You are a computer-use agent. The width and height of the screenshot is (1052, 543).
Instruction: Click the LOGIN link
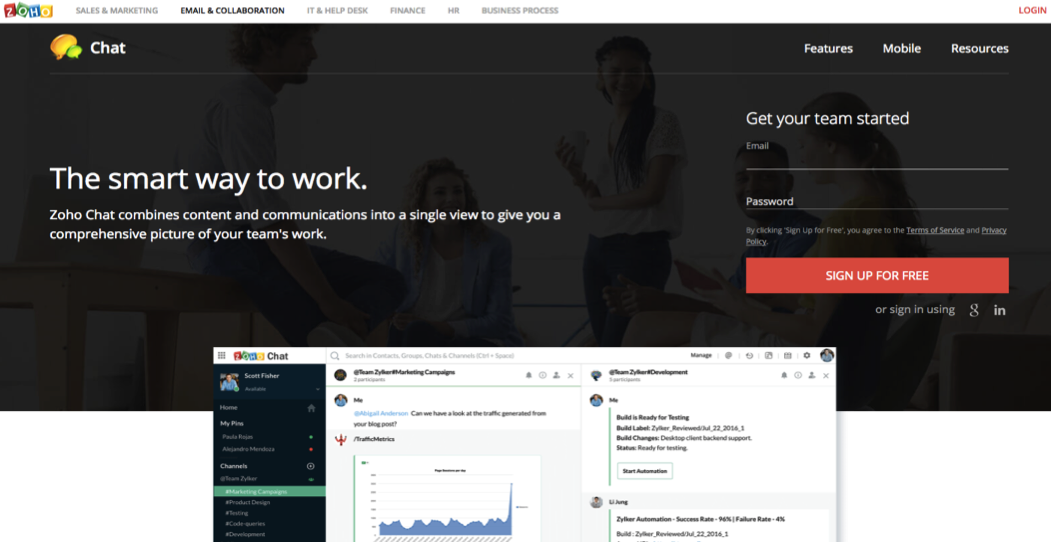pos(1032,11)
